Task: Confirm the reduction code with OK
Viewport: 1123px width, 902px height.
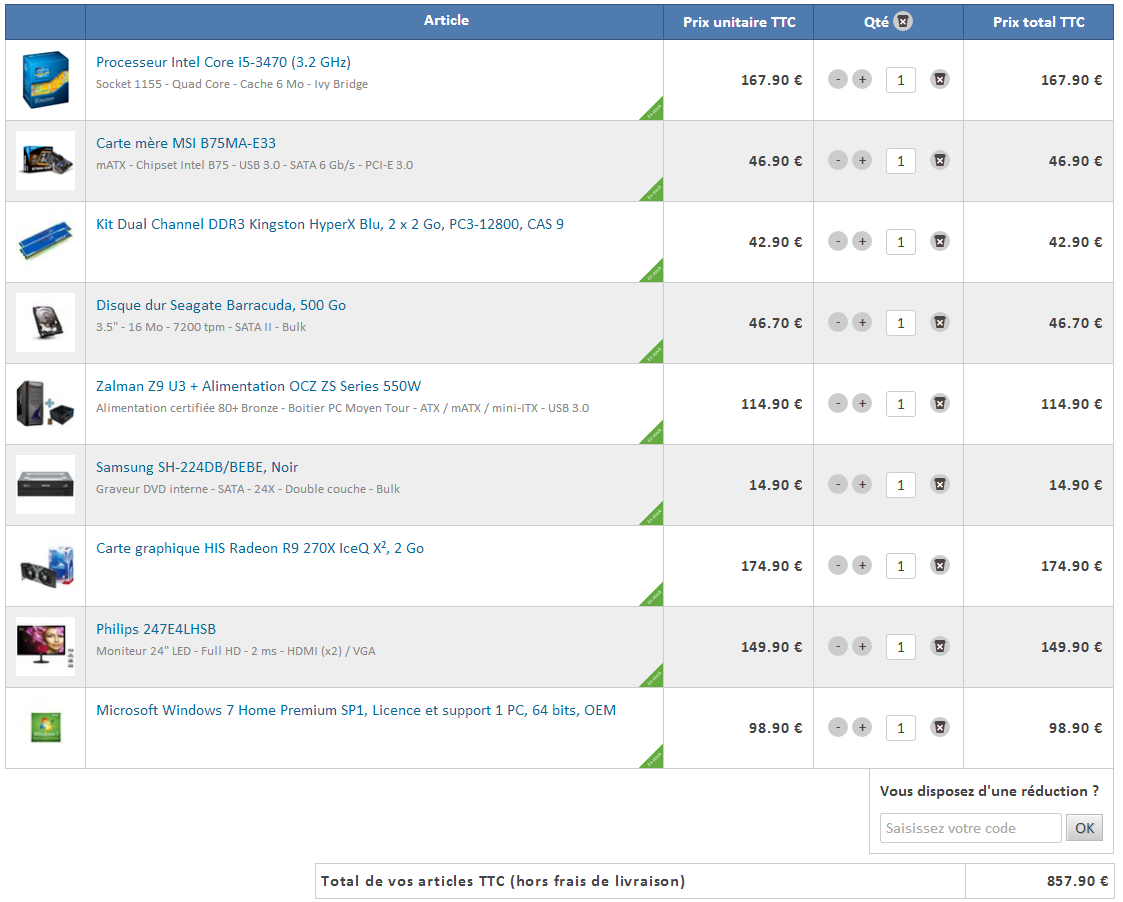Action: pos(1084,828)
